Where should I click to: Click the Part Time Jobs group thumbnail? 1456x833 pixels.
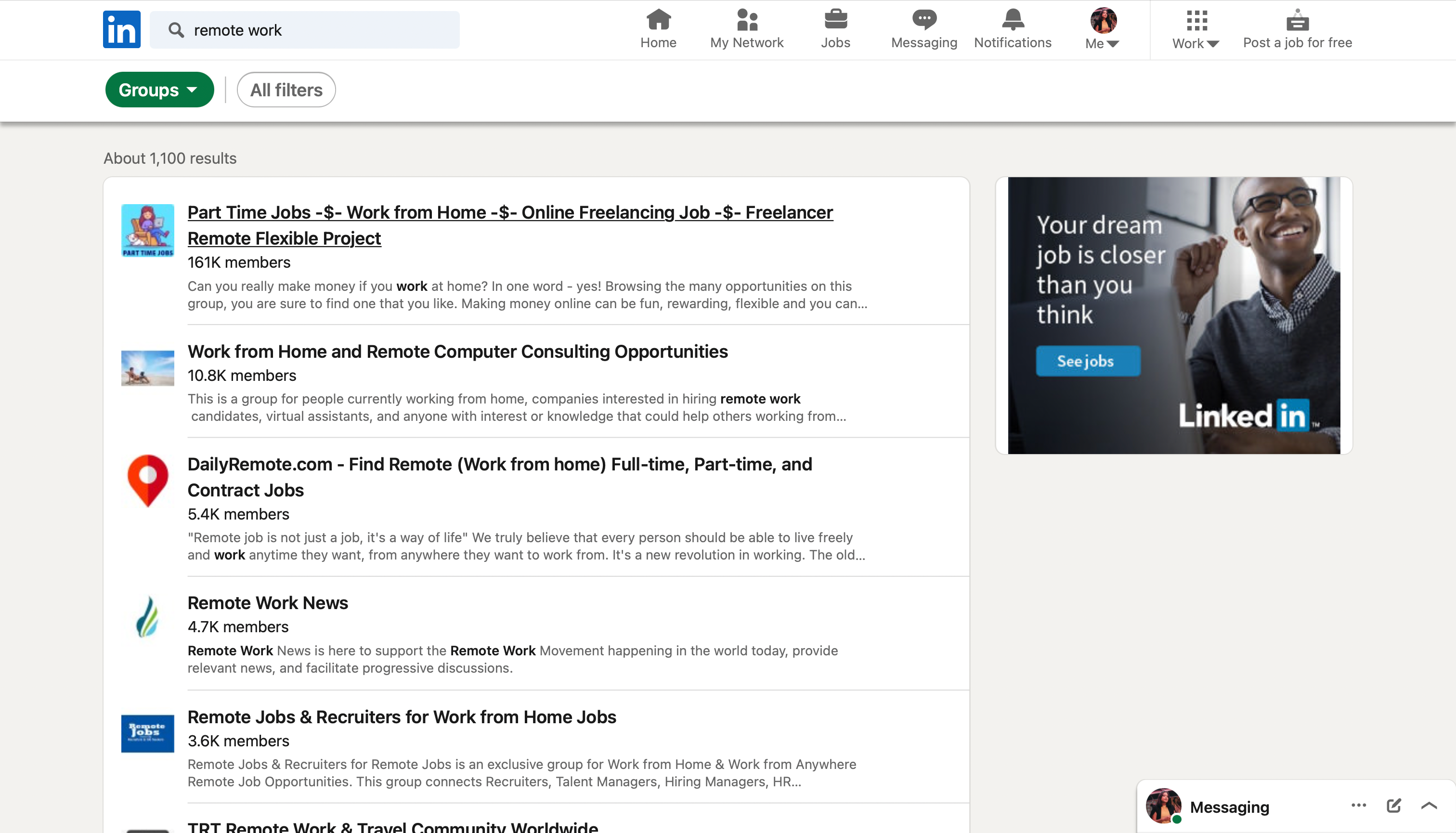(148, 231)
